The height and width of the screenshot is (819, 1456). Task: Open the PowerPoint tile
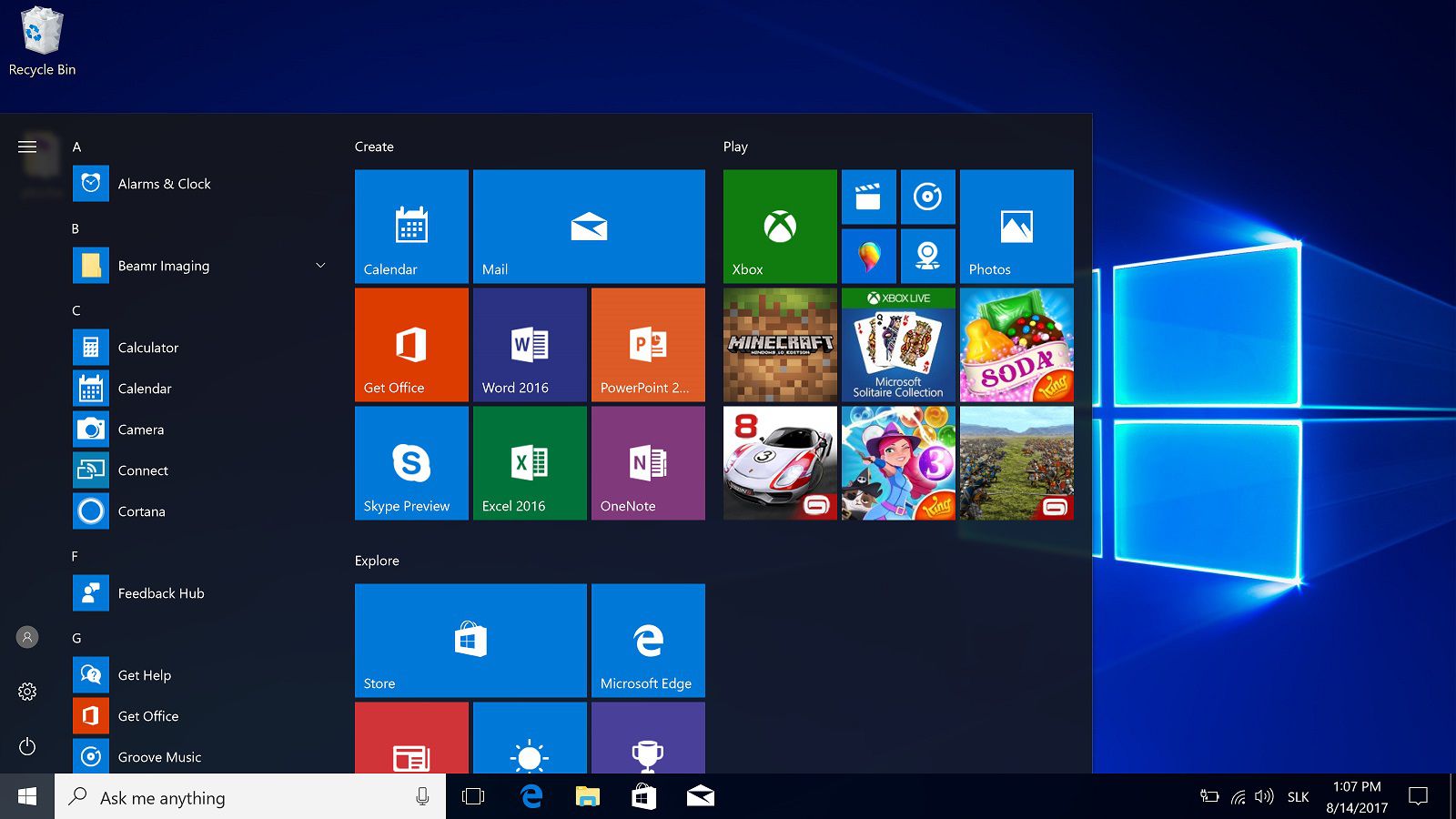(x=648, y=345)
